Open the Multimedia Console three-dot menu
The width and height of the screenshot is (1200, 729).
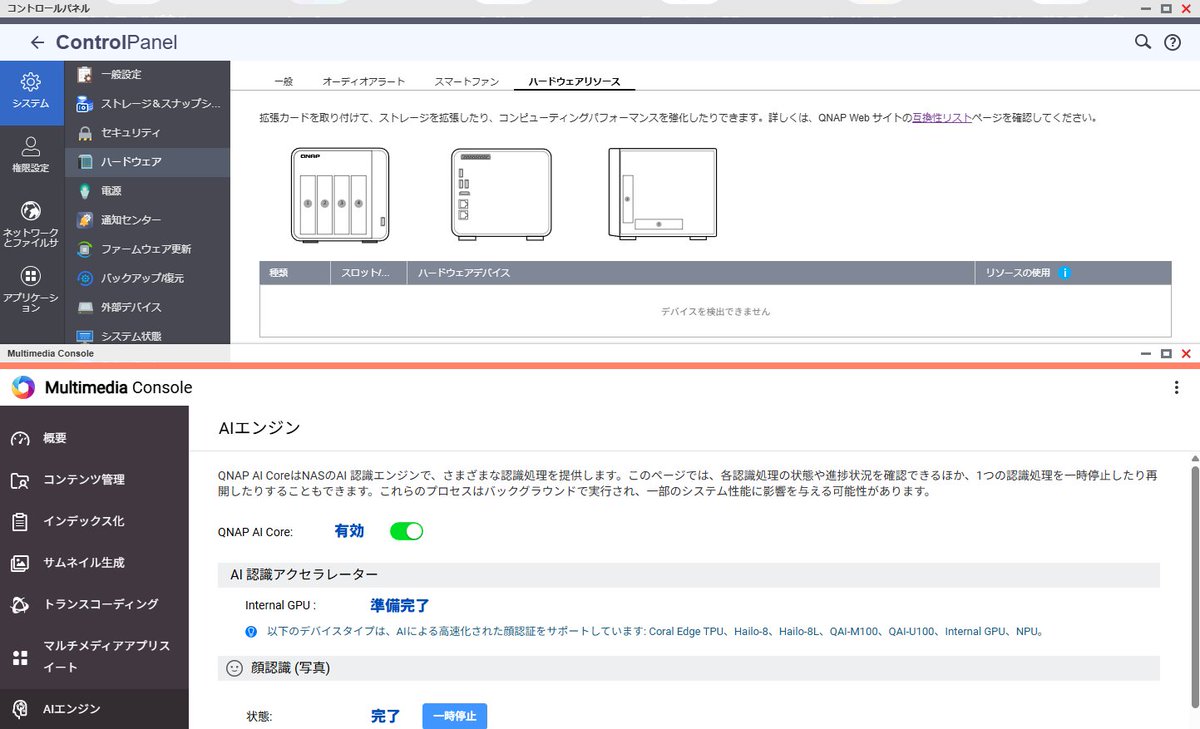click(1176, 388)
